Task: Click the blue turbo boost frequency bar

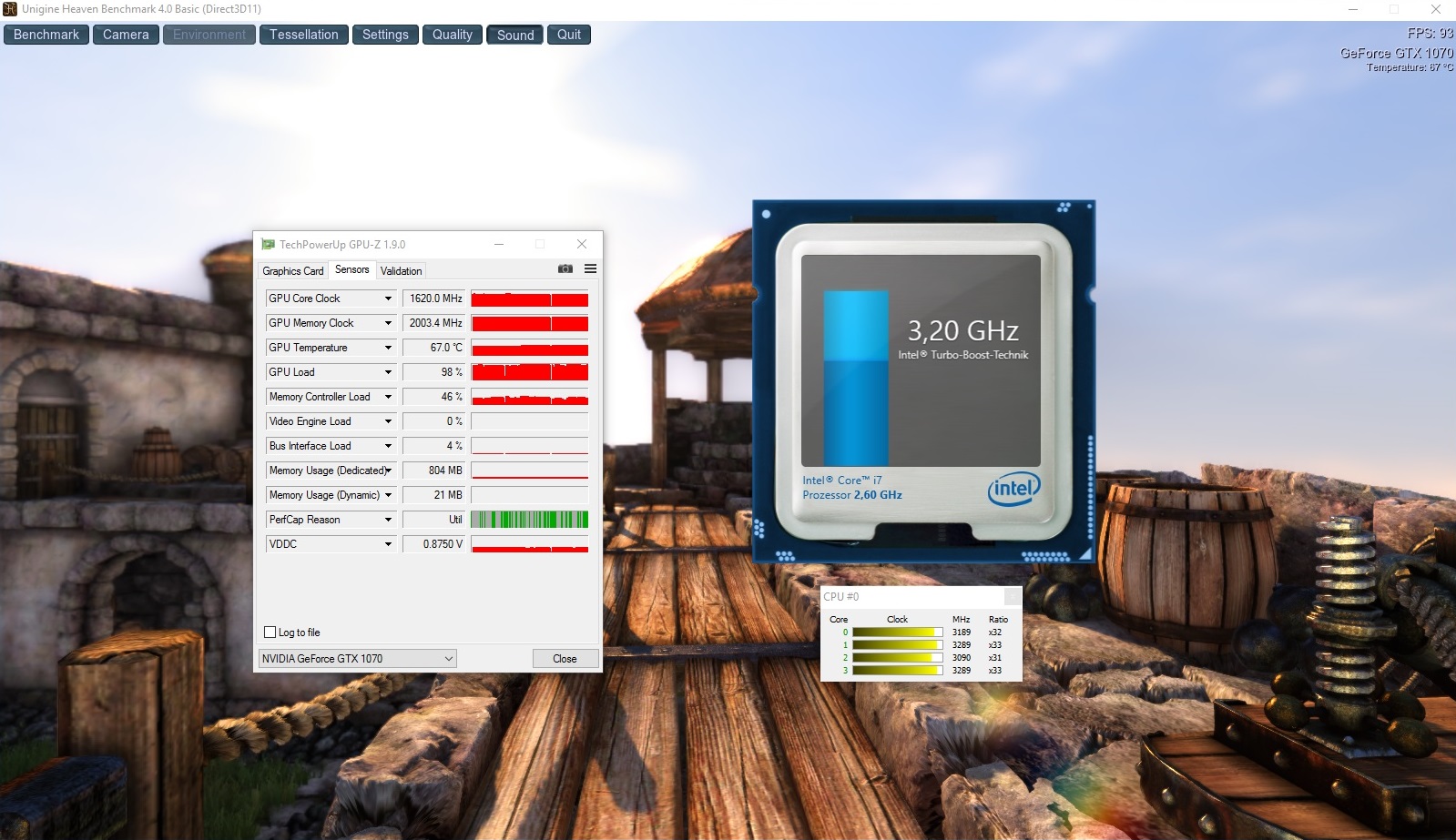Action: click(x=856, y=378)
